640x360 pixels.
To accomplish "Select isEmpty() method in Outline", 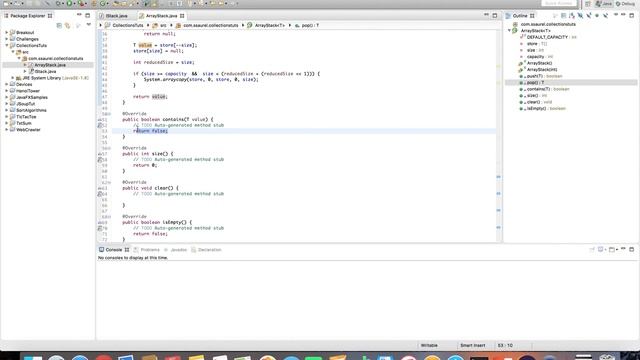I will coord(543,109).
